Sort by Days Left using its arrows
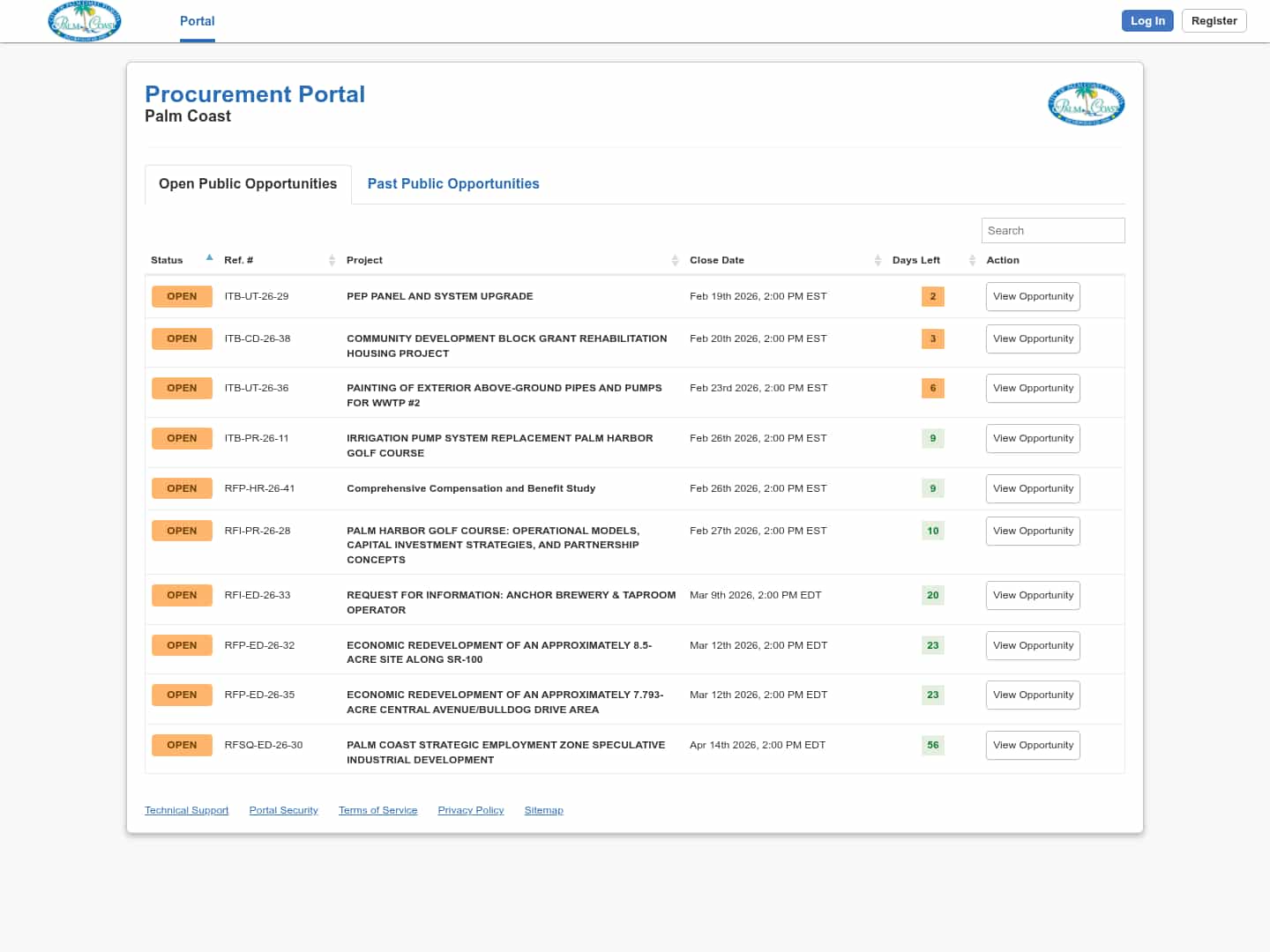Viewport: 1270px width, 952px height. pos(972,260)
